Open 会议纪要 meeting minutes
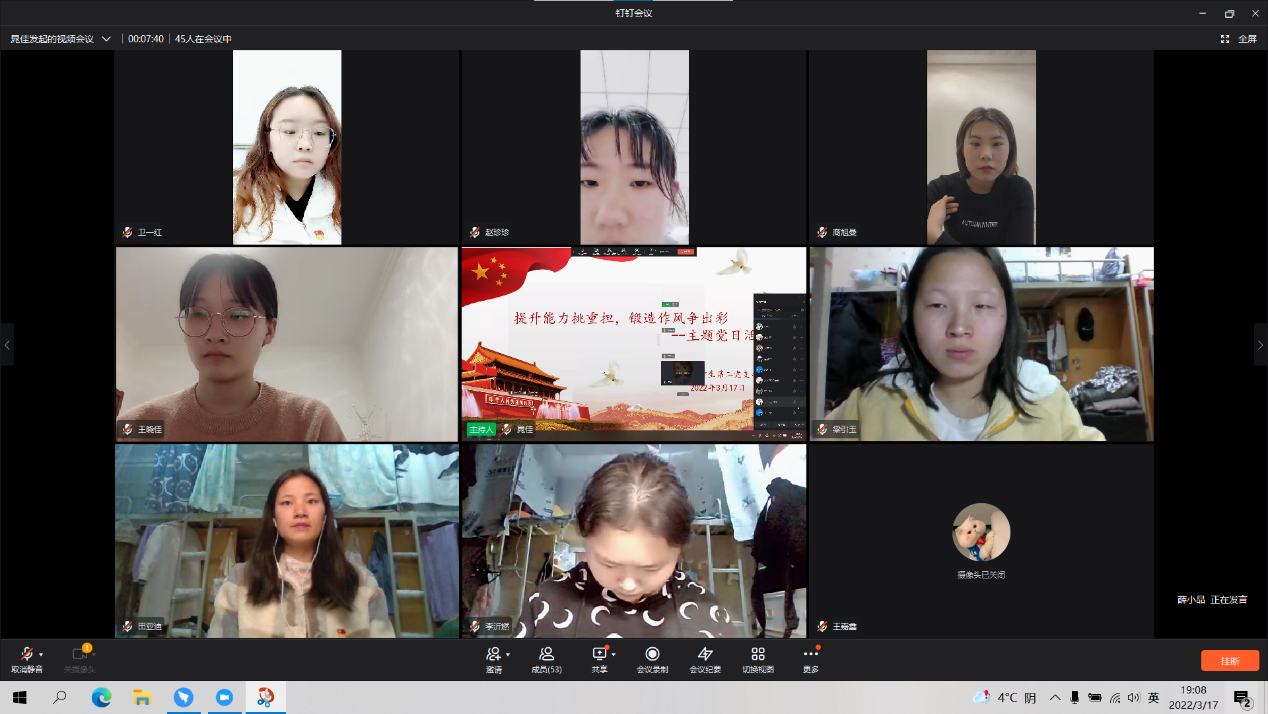The image size is (1268, 714). pyautogui.click(x=705, y=658)
